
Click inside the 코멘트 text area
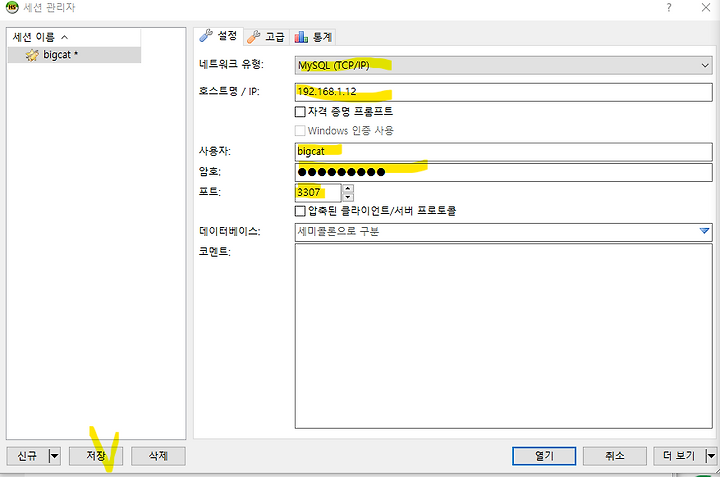point(503,336)
